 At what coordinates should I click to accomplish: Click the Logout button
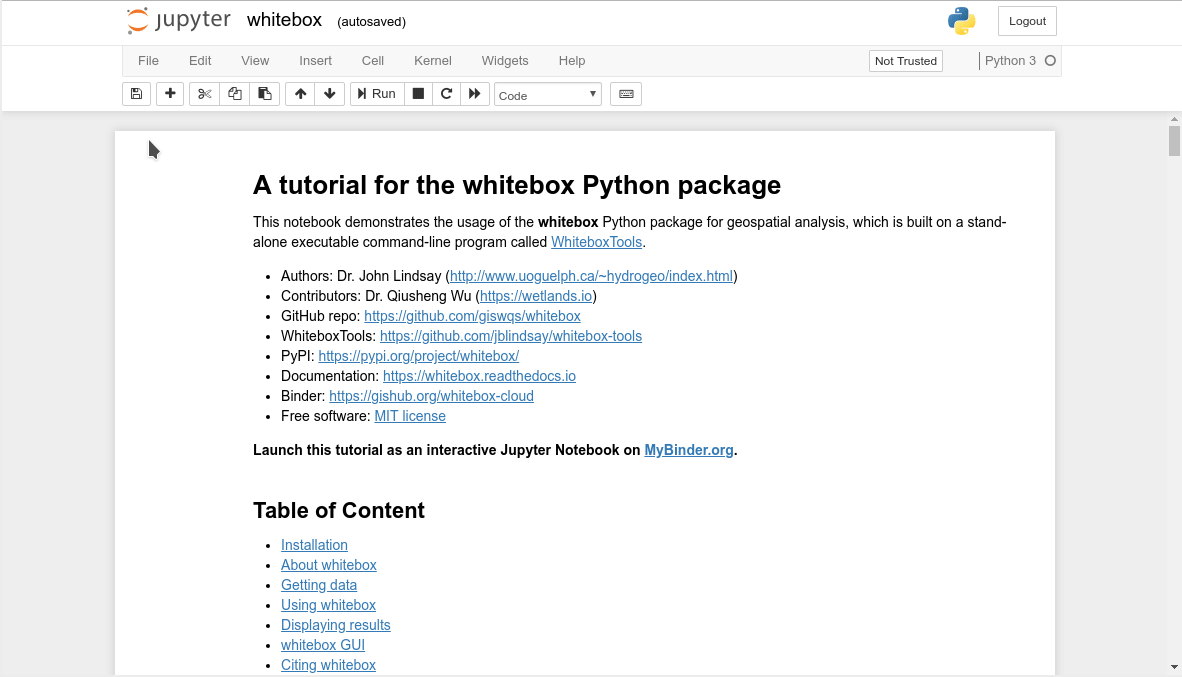(1027, 21)
